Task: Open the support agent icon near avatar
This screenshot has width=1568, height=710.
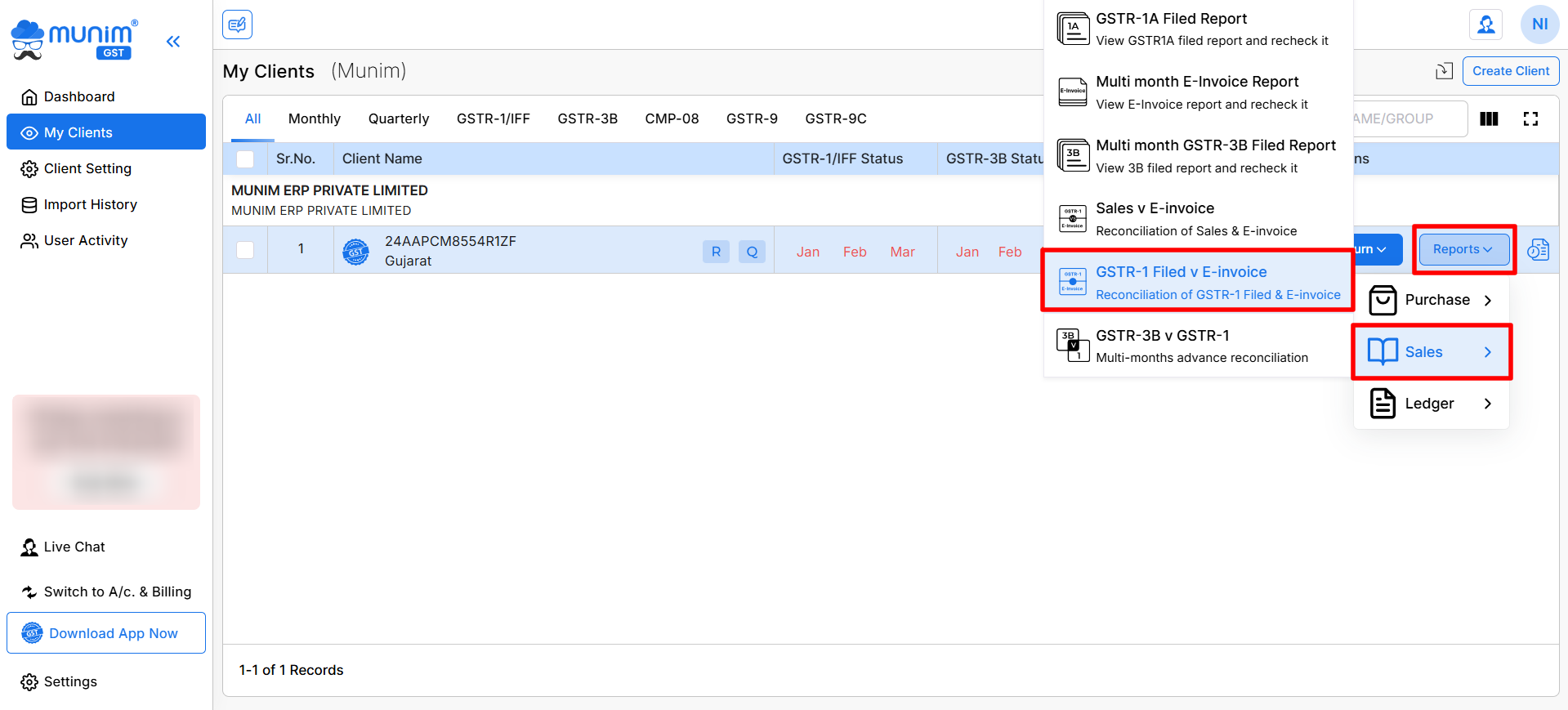Action: 1485,25
